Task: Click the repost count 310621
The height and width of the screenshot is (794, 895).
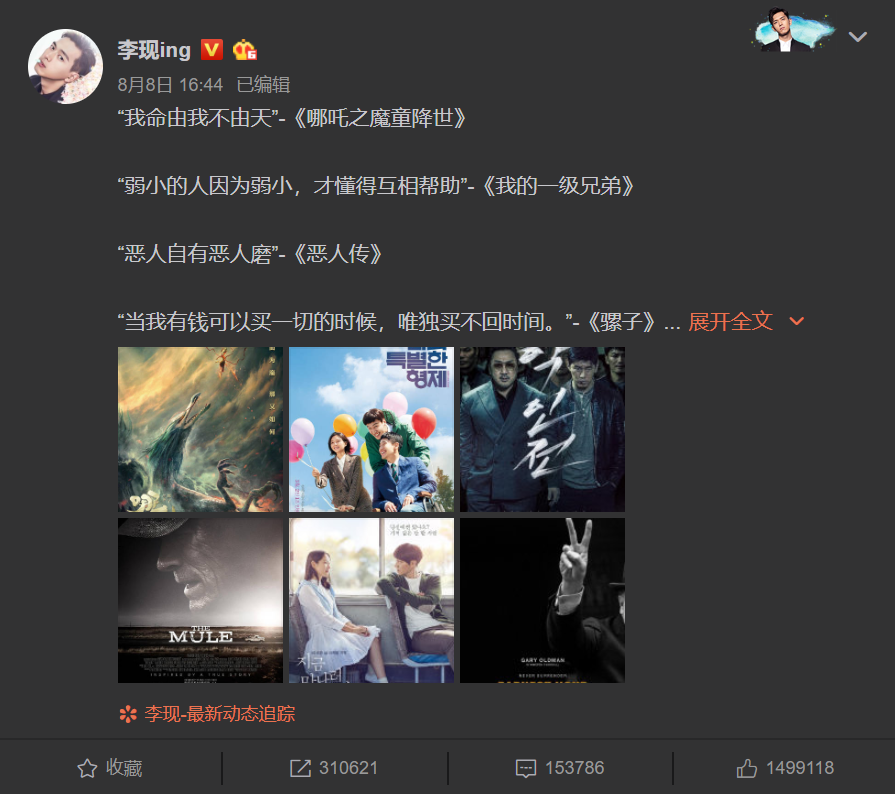Action: pos(348,768)
